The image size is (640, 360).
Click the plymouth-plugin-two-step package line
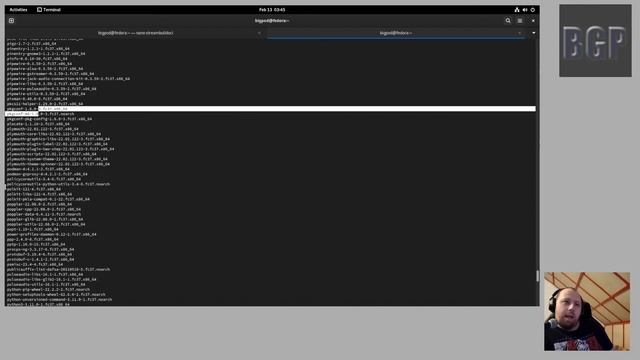coord(60,149)
